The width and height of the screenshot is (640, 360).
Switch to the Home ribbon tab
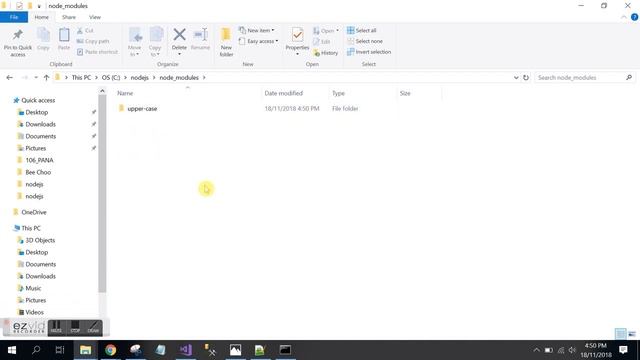click(42, 17)
